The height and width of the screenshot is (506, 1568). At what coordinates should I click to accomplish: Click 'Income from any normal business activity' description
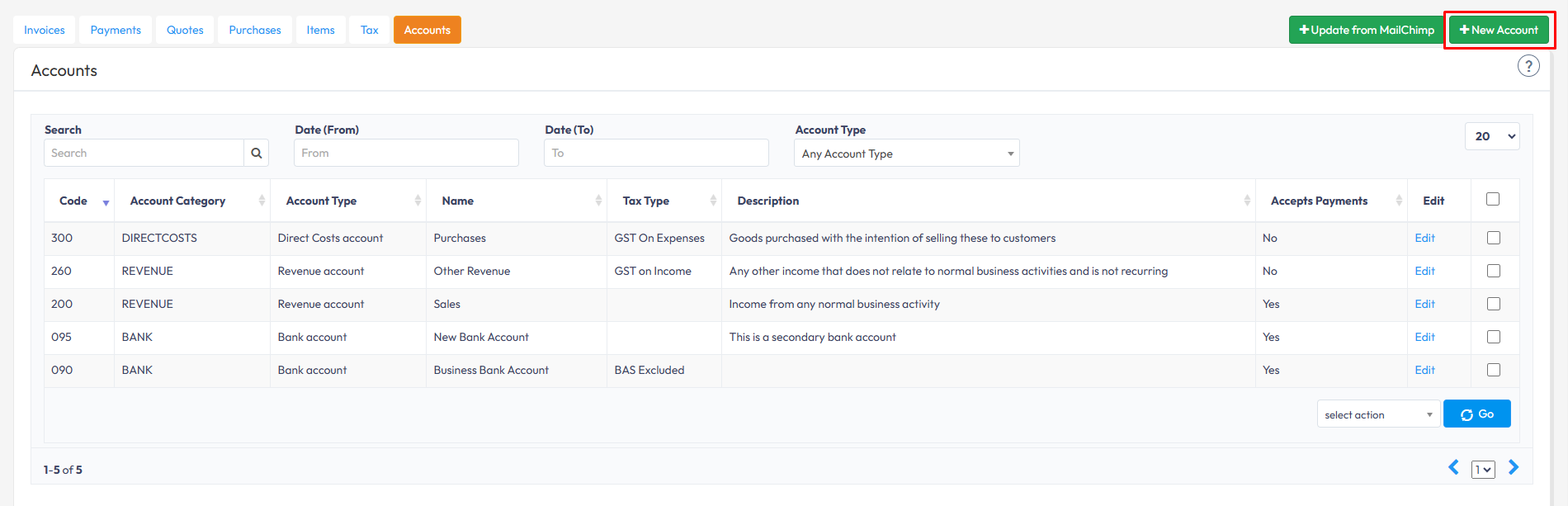pos(834,304)
